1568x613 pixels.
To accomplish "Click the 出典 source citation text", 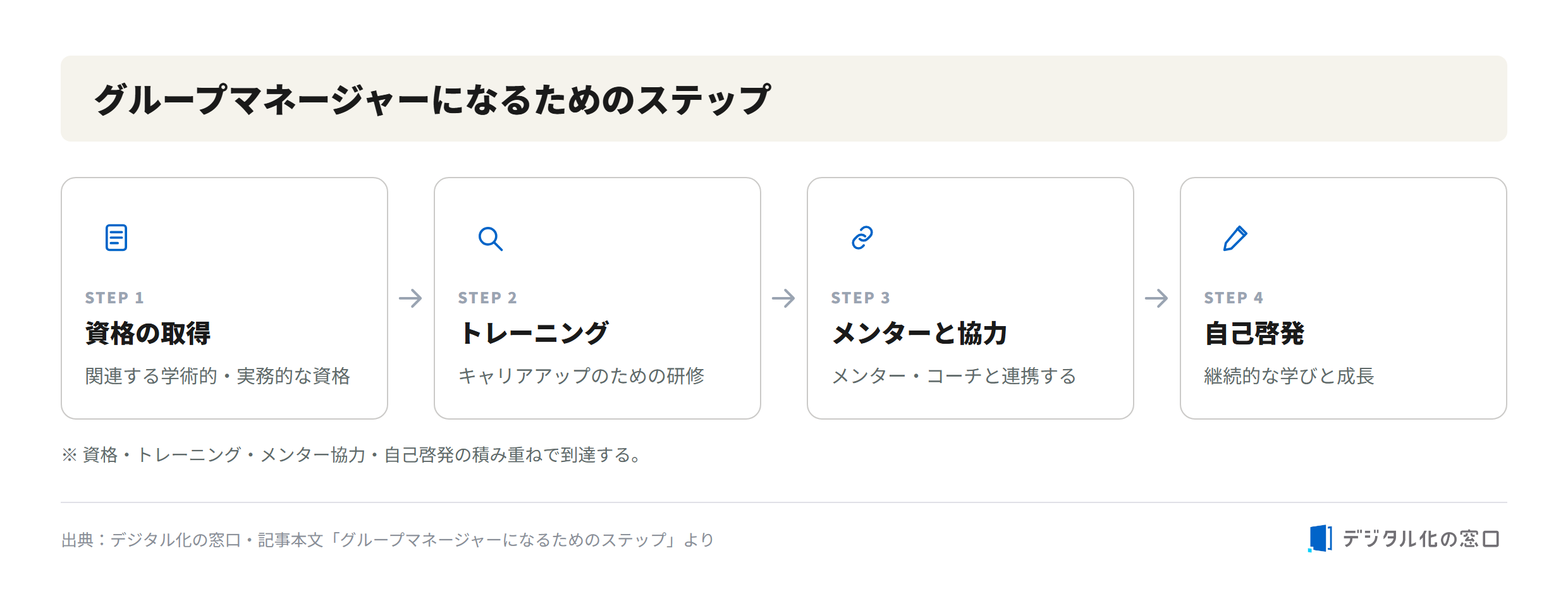I will pyautogui.click(x=388, y=540).
